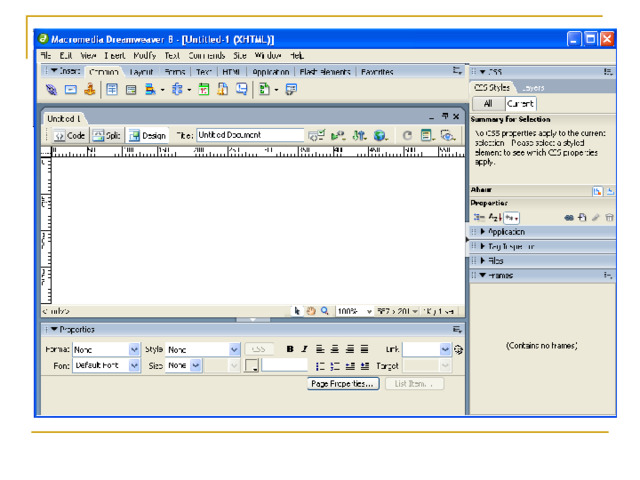Click the Link input field
This screenshot has width=640, height=480.
click(x=422, y=349)
